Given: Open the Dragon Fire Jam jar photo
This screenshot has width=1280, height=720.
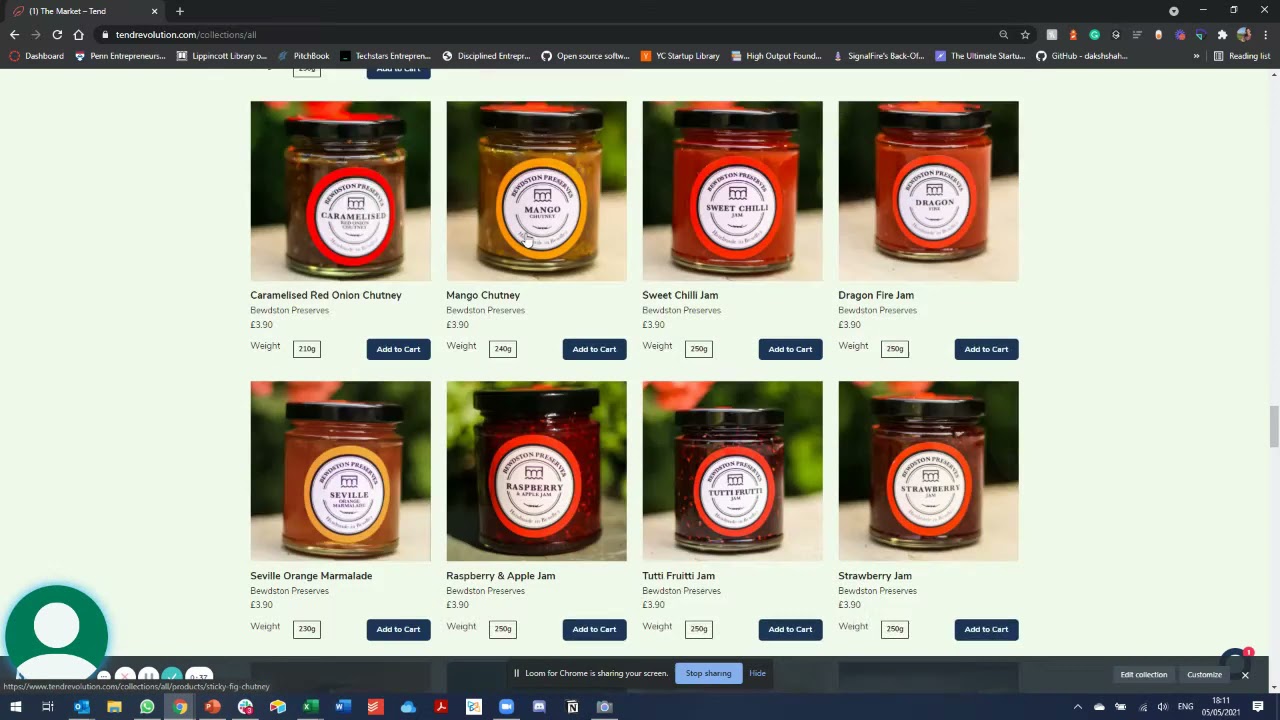Looking at the screenshot, I should (x=928, y=191).
